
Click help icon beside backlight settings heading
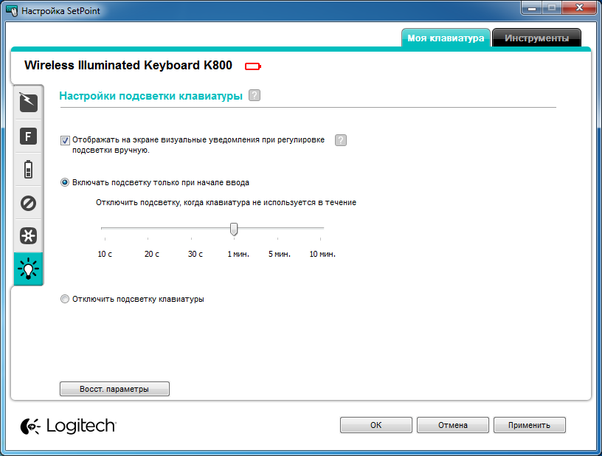254,95
